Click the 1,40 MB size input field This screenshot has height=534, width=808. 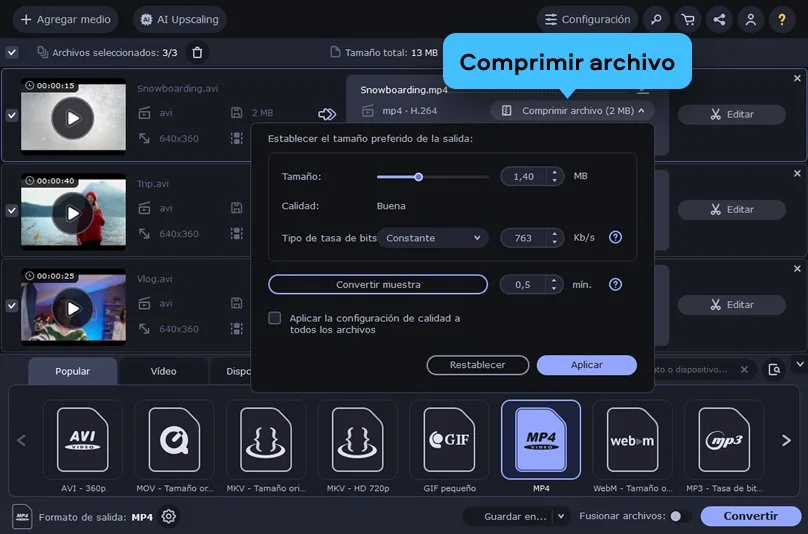pyautogui.click(x=524, y=176)
